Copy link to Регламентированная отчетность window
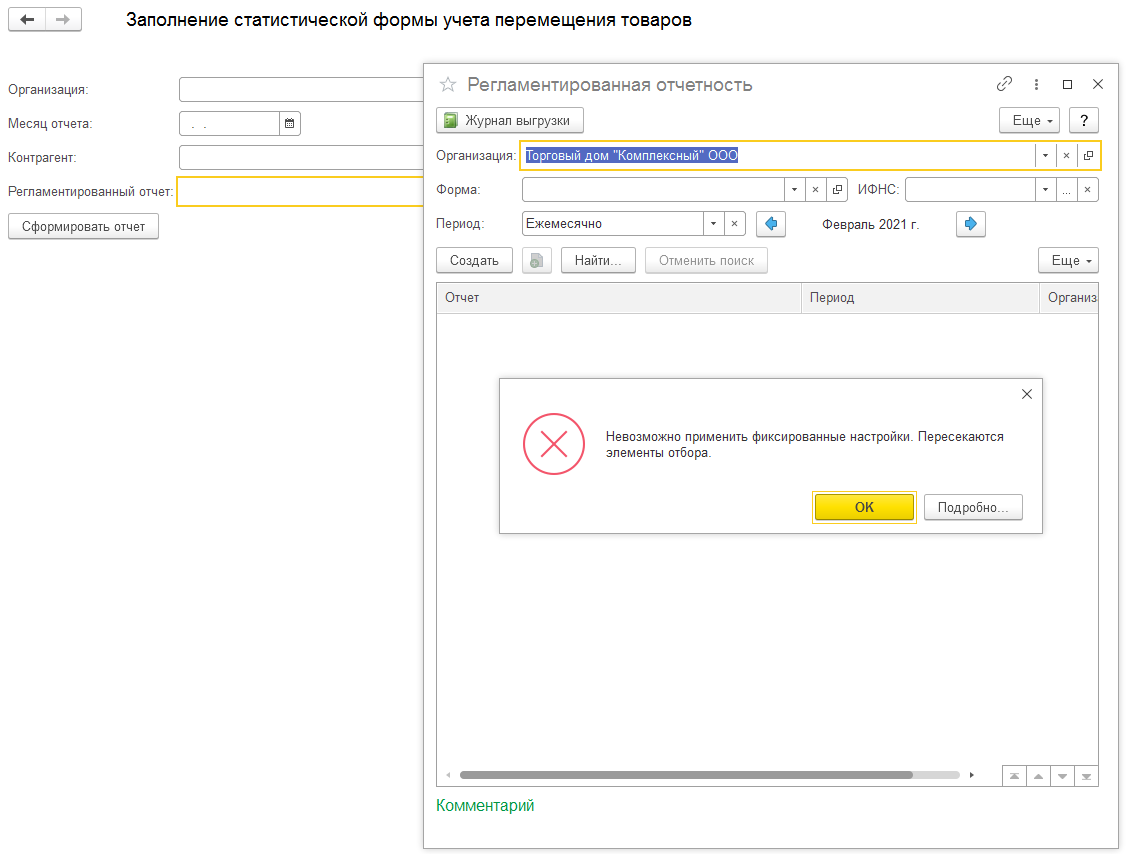 pyautogui.click(x=1004, y=84)
